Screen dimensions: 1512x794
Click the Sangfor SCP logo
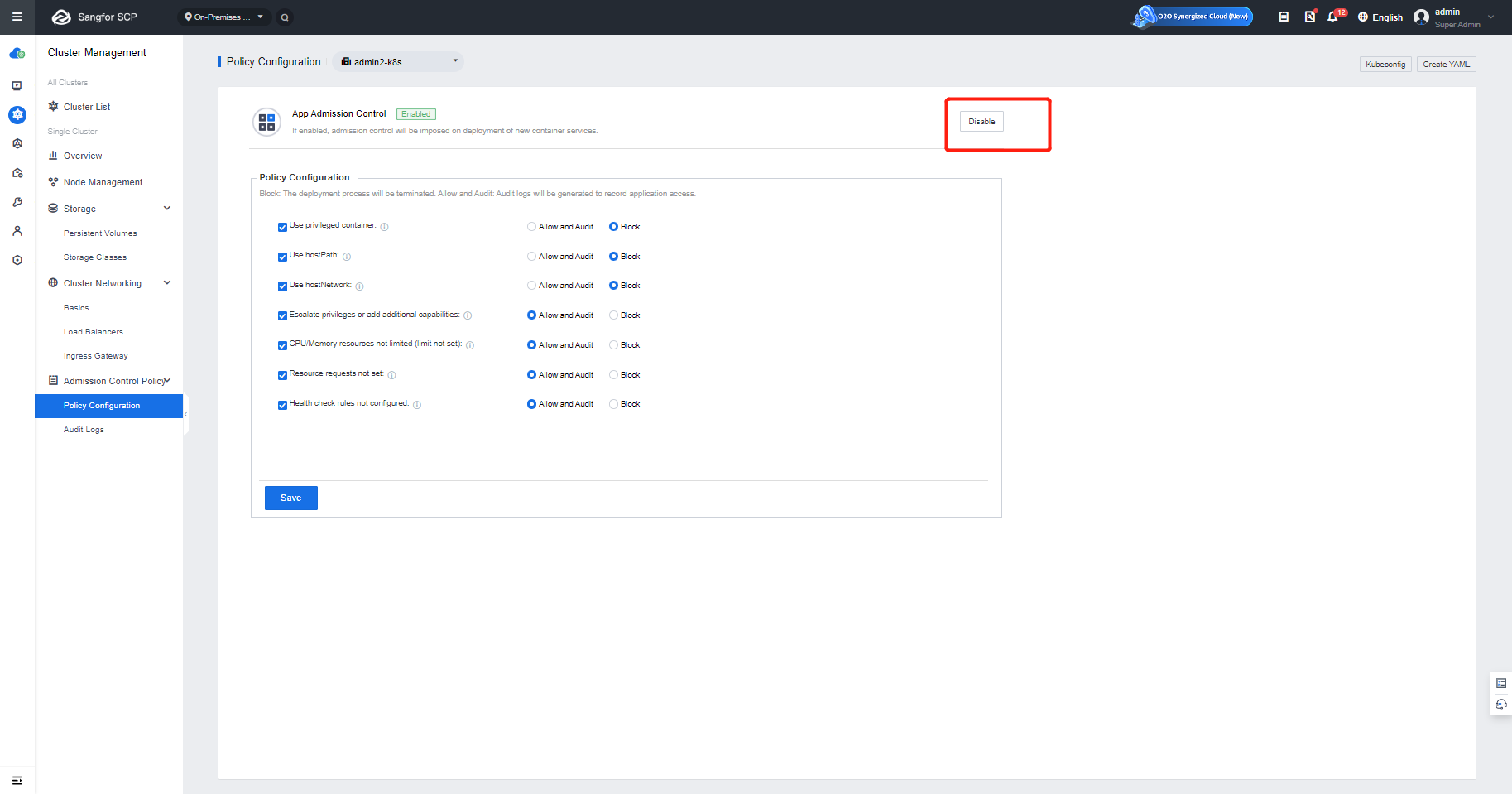pos(94,17)
